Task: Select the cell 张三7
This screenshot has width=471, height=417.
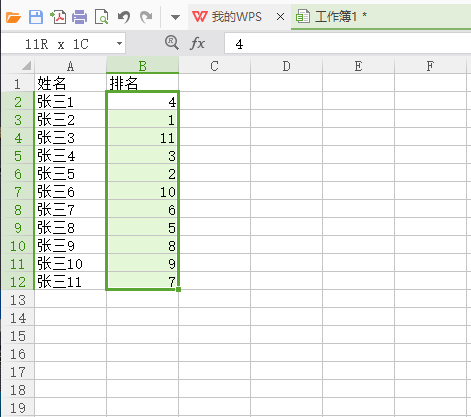Action: point(70,209)
